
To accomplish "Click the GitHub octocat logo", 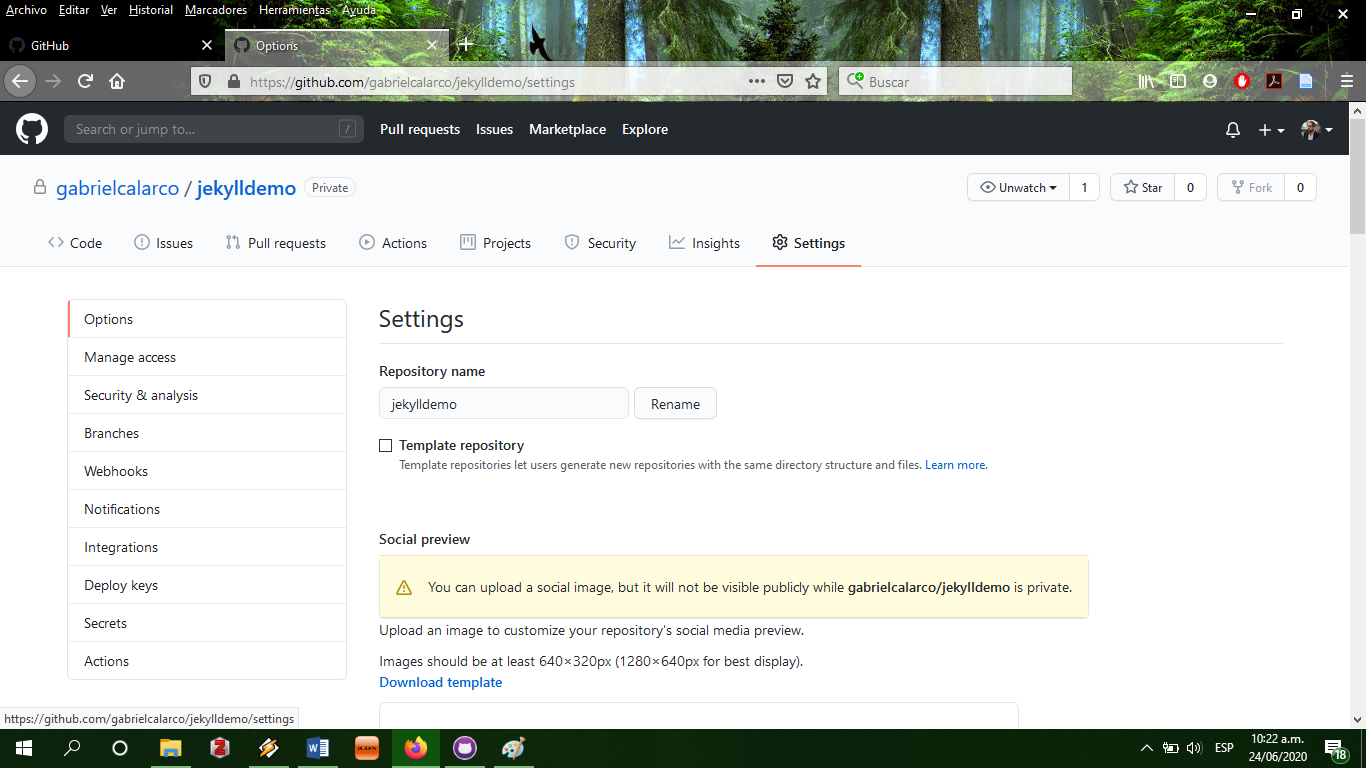I will [x=31, y=129].
